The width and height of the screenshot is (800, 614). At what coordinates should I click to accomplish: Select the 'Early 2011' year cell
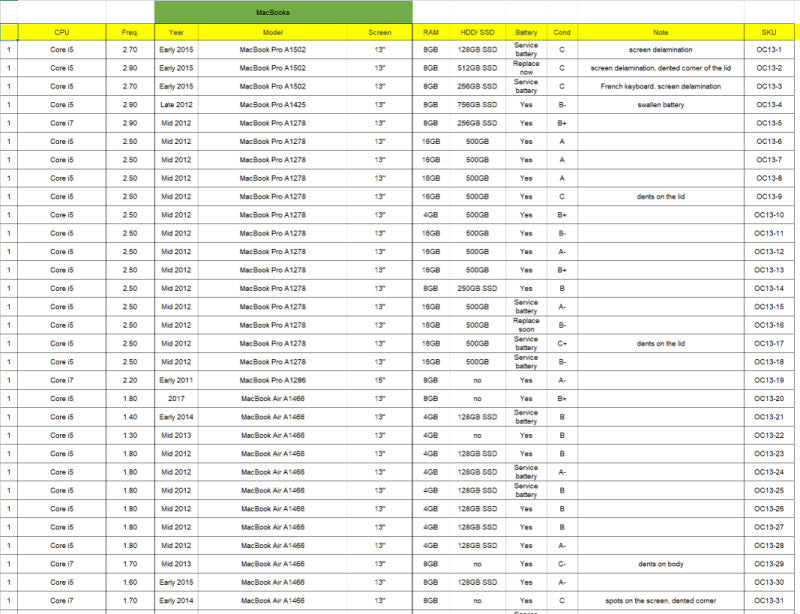[176, 380]
